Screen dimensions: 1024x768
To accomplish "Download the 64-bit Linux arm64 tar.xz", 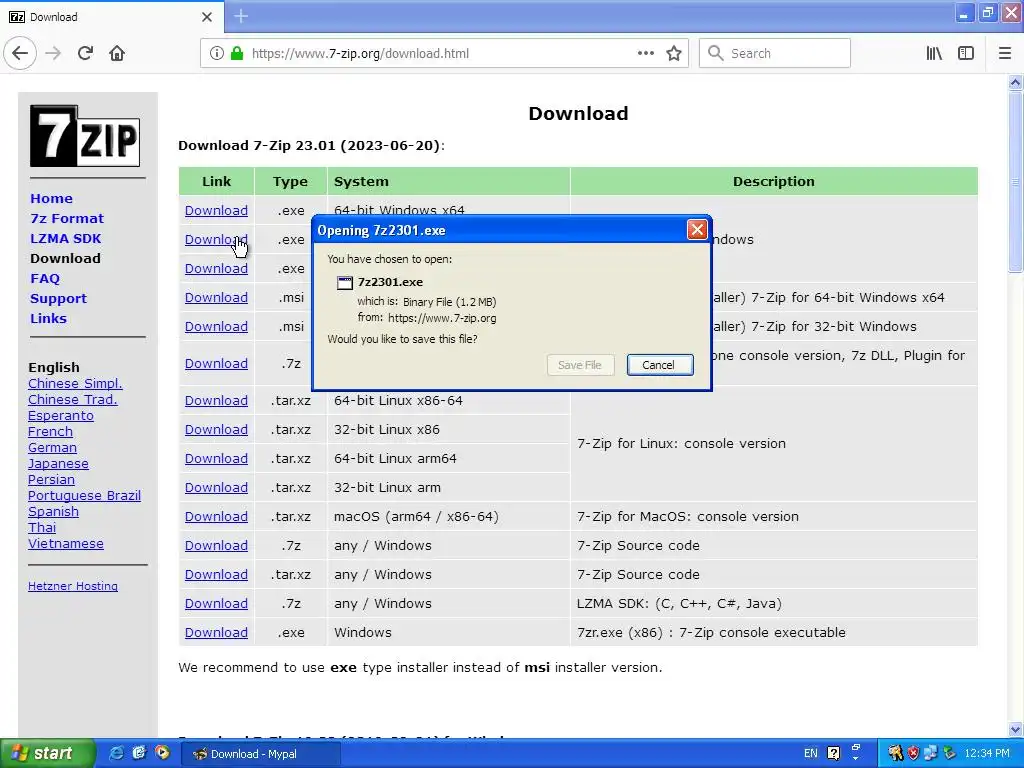I will (x=216, y=459).
